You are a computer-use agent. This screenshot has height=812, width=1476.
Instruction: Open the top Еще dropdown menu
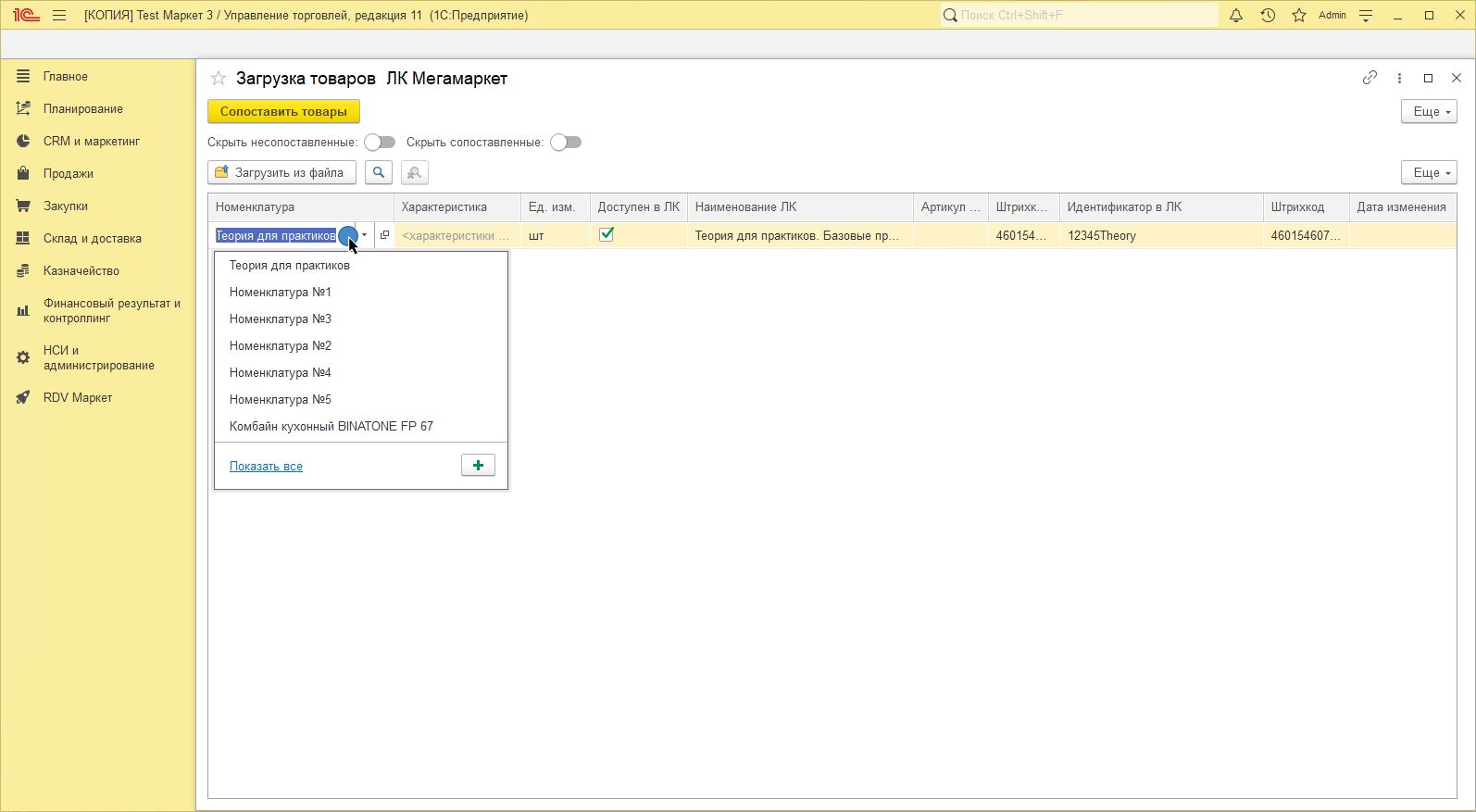coord(1429,111)
